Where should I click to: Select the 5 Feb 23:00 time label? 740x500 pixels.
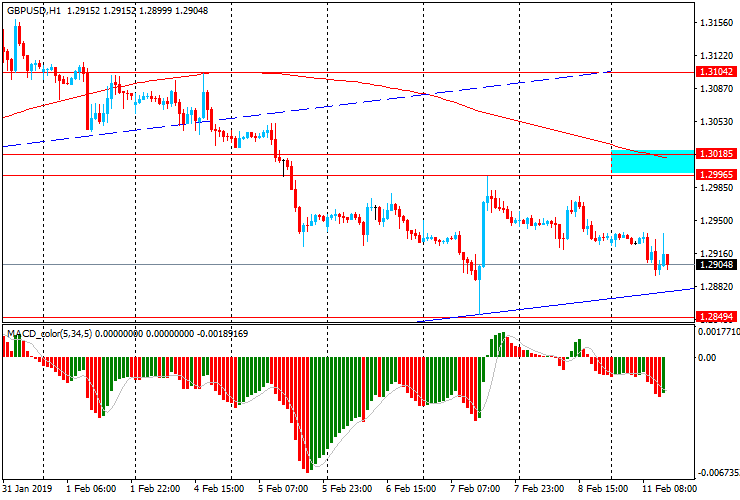[x=347, y=489]
